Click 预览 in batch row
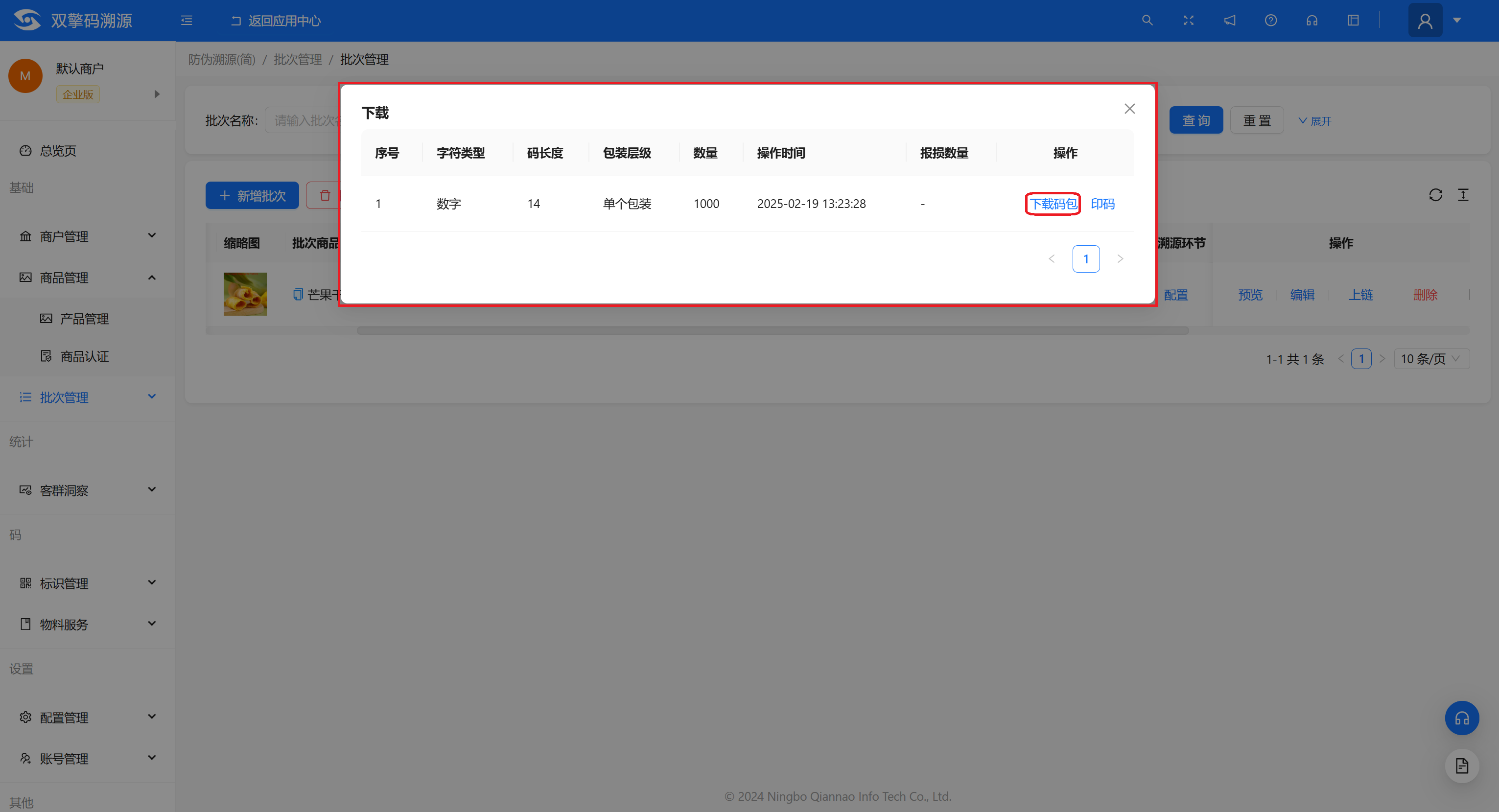The height and width of the screenshot is (812, 1499). 1250,295
